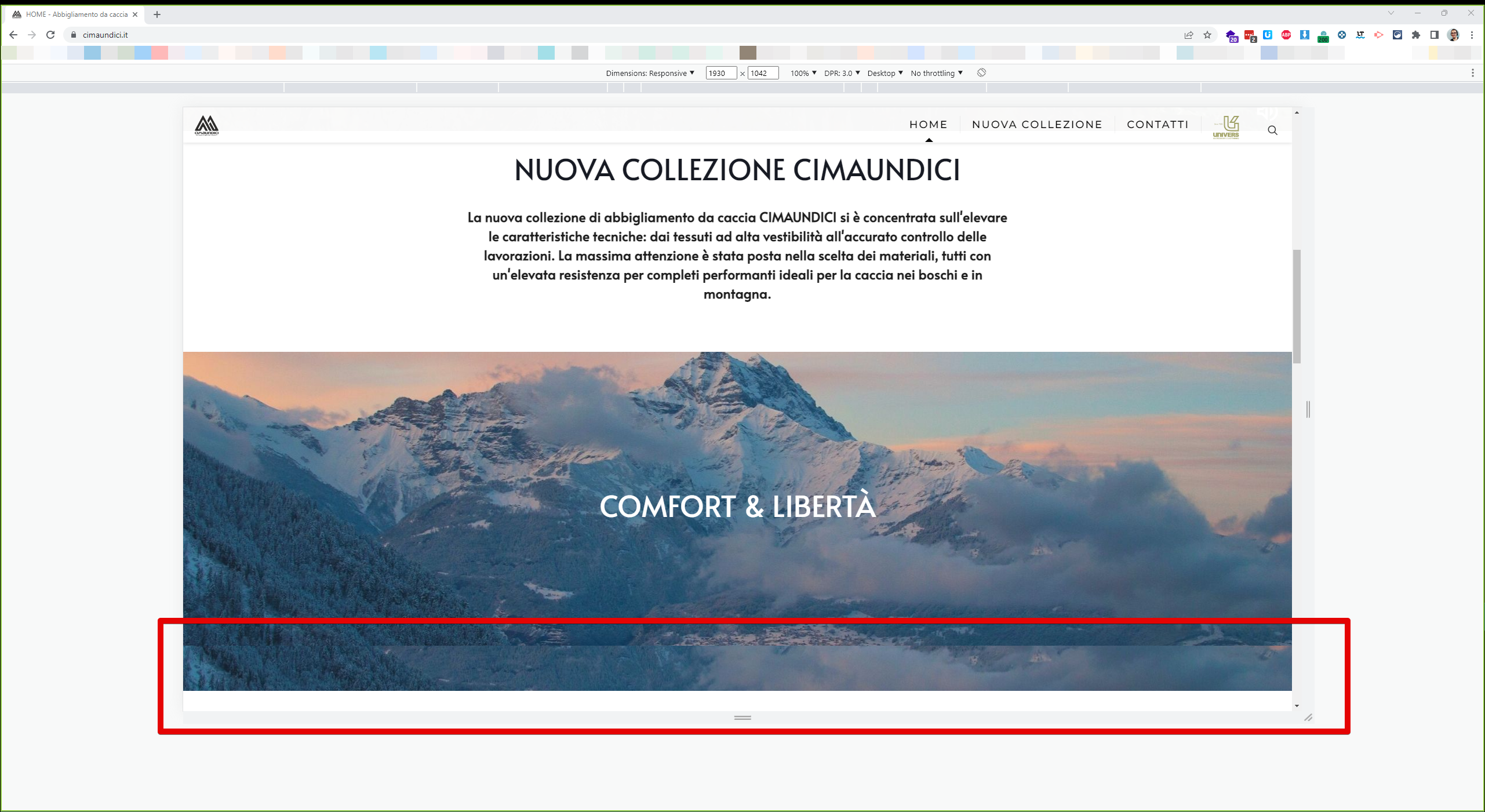Click the right-side viewport resize handle

point(1308,409)
